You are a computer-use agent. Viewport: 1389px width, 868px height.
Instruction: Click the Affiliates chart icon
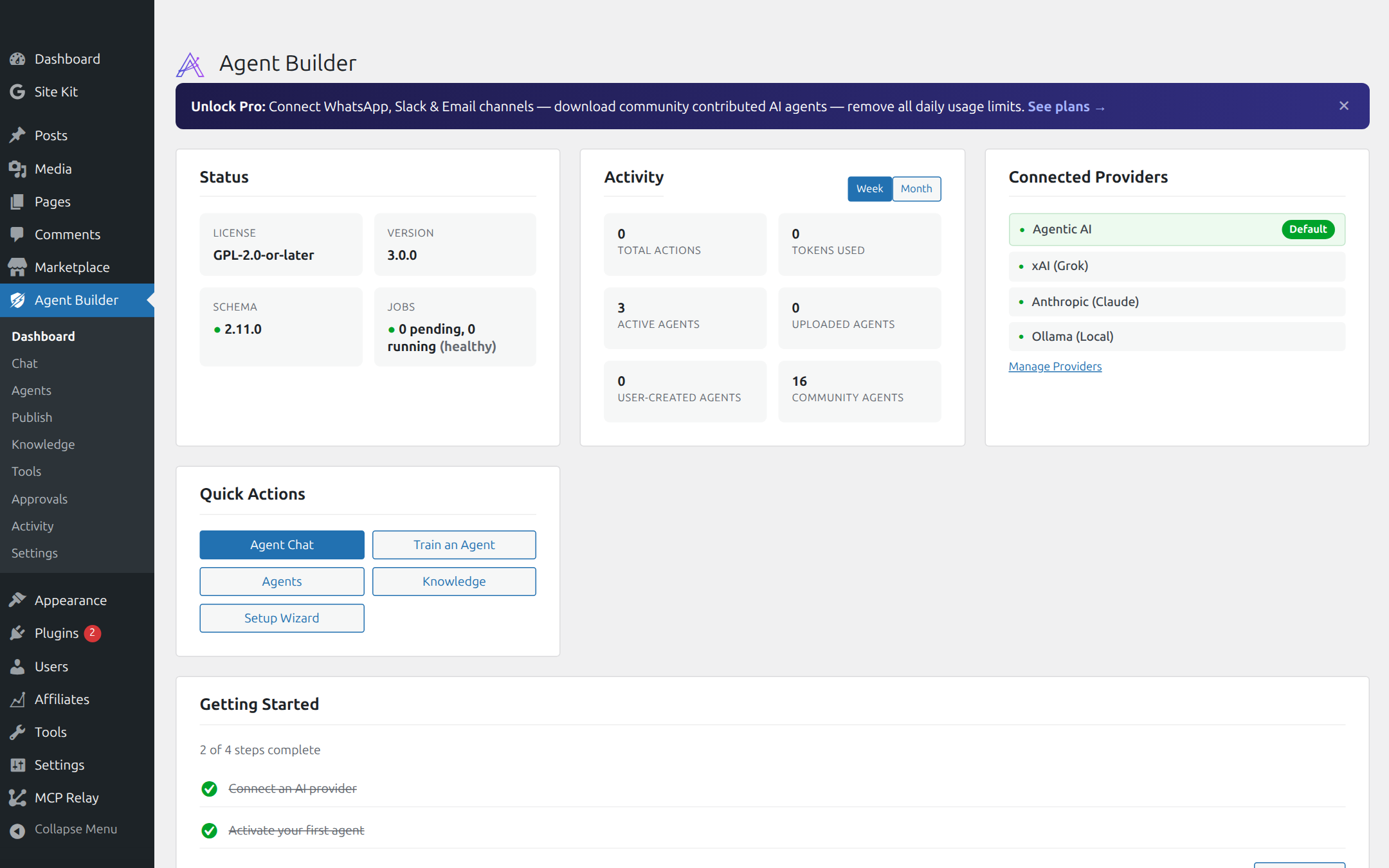(x=17, y=700)
